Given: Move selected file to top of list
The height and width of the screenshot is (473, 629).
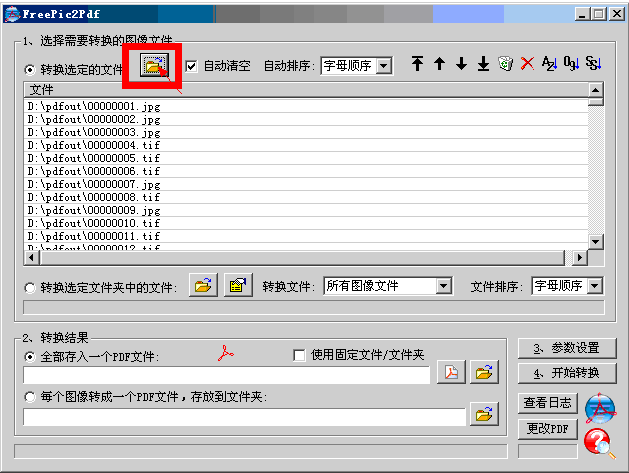Looking at the screenshot, I should (417, 63).
